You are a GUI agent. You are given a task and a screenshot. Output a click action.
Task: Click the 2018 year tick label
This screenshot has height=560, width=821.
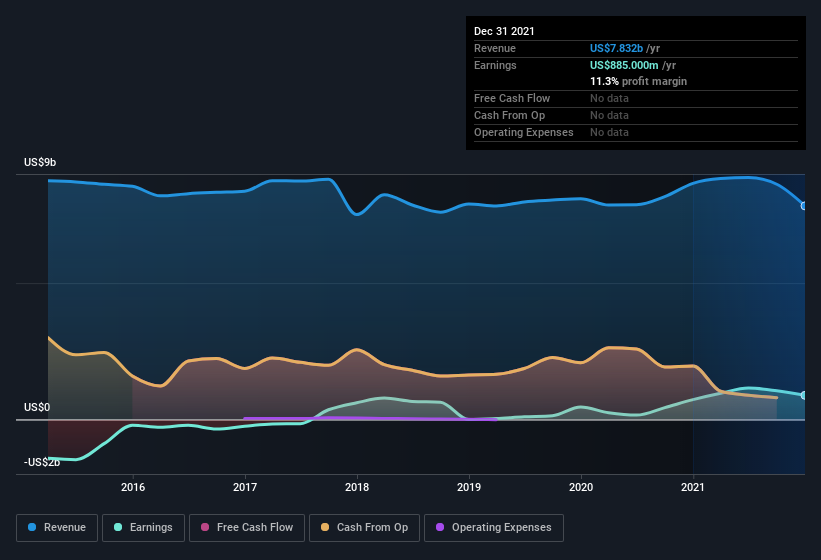357,487
